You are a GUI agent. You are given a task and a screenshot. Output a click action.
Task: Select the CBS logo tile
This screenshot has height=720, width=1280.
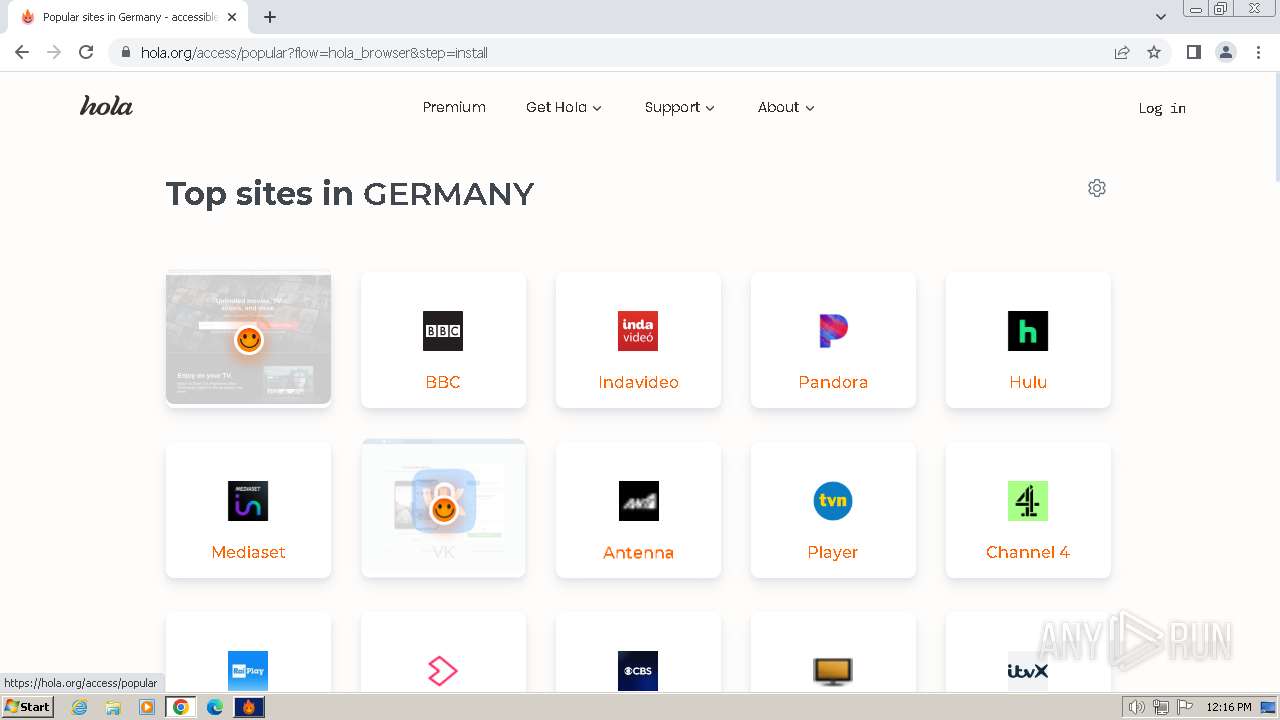tap(638, 671)
